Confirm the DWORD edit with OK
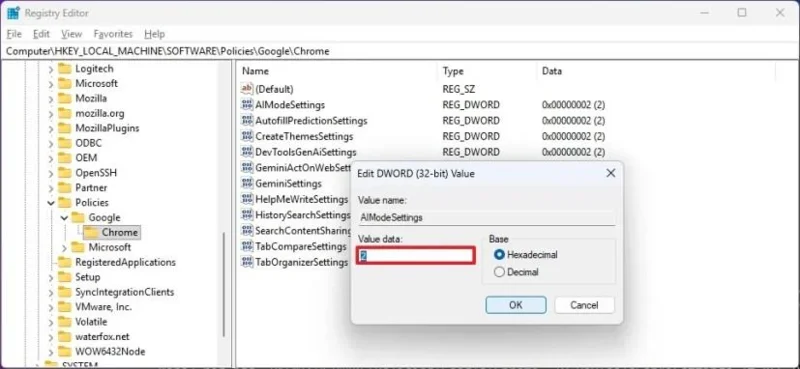The height and width of the screenshot is (369, 800). pos(516,305)
